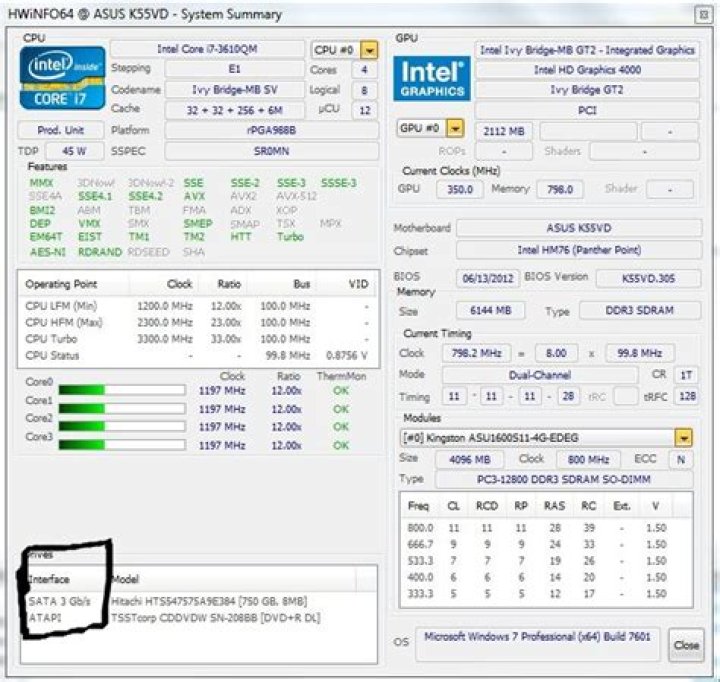Click the Dual-Channel mode field

tap(540, 375)
